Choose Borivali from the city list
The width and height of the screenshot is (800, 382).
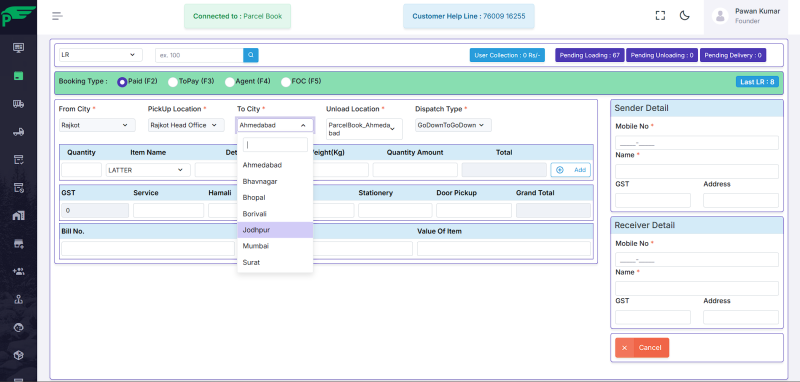pos(275,214)
